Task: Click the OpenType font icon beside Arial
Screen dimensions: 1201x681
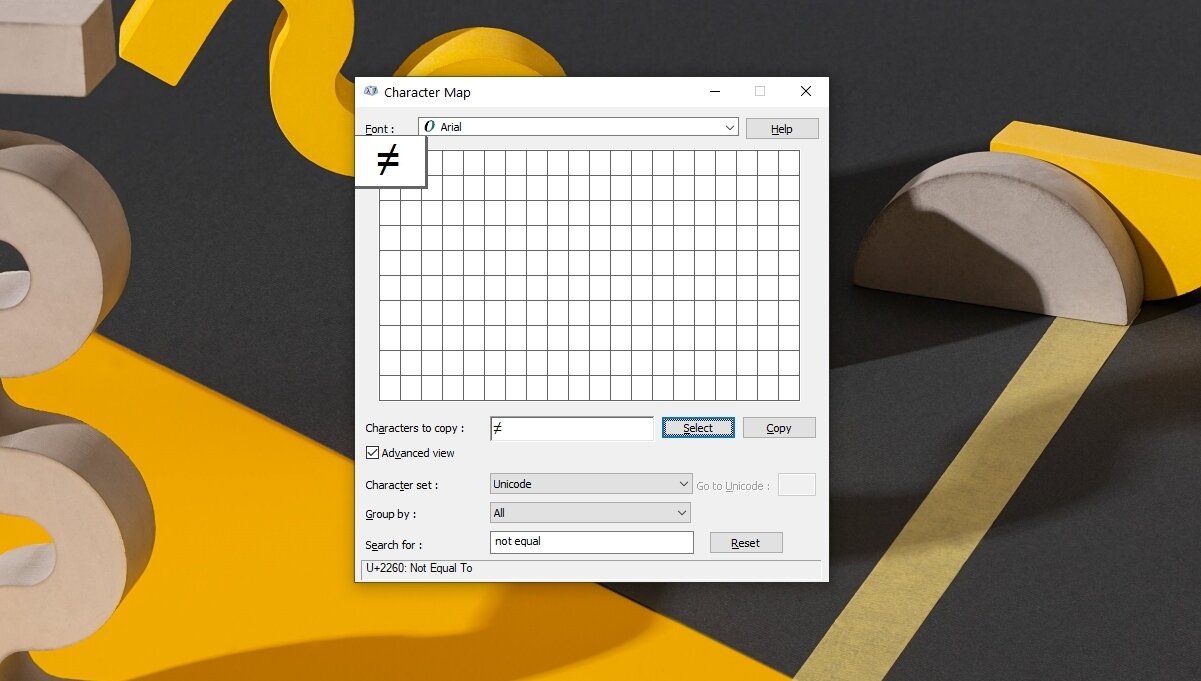Action: coord(430,126)
